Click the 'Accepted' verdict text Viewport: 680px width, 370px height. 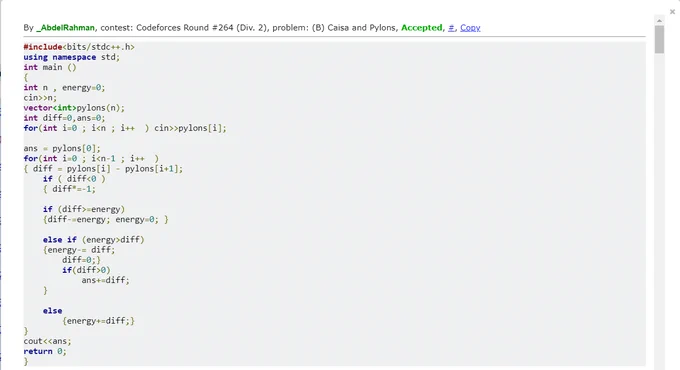point(422,28)
